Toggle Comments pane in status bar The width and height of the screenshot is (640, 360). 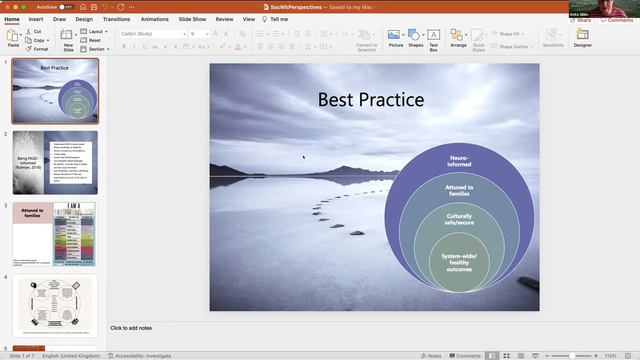[x=465, y=356]
